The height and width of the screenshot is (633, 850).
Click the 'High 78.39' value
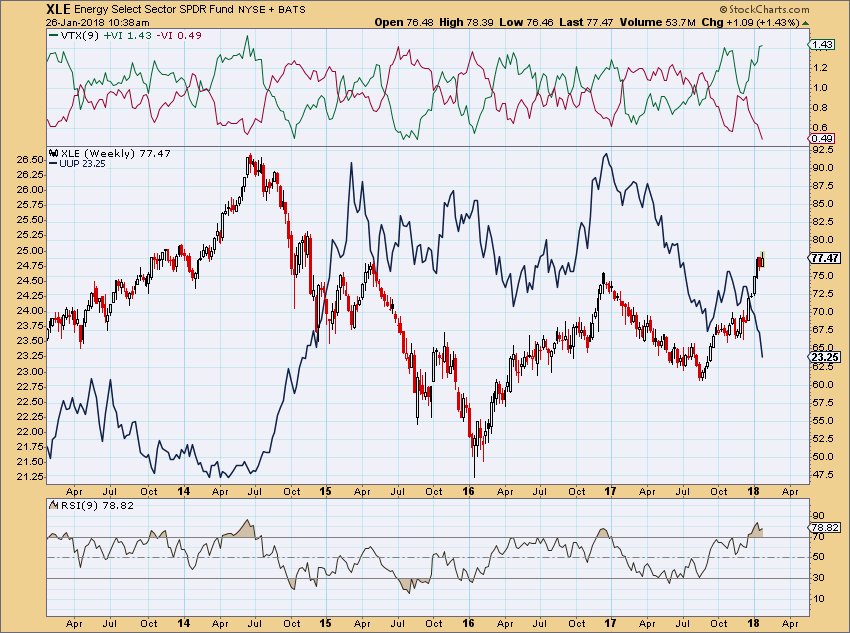coord(466,22)
